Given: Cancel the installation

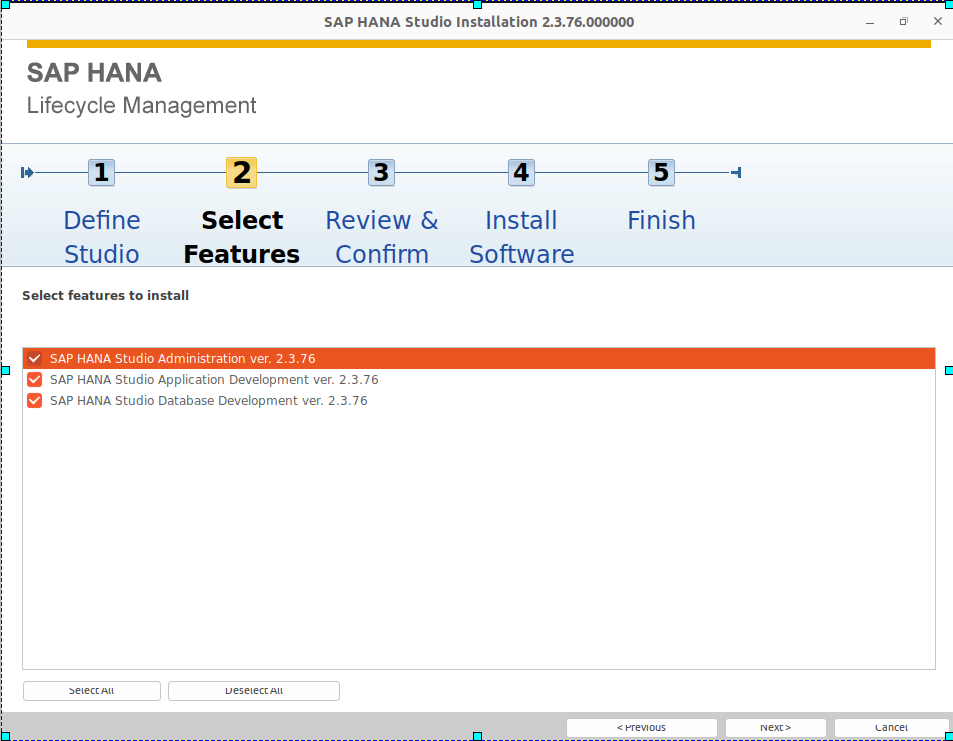Looking at the screenshot, I should pos(891,728).
